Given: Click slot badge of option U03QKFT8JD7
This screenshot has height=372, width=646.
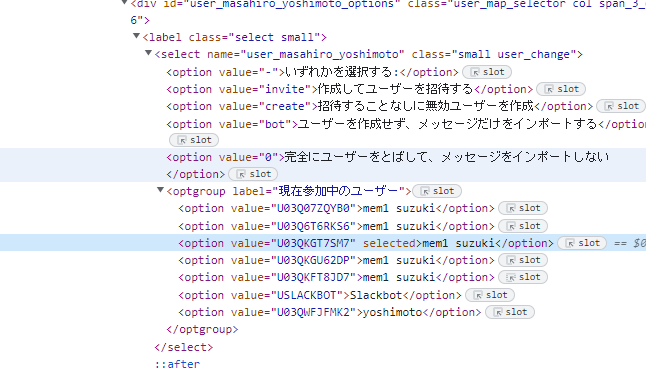Looking at the screenshot, I should tap(523, 277).
